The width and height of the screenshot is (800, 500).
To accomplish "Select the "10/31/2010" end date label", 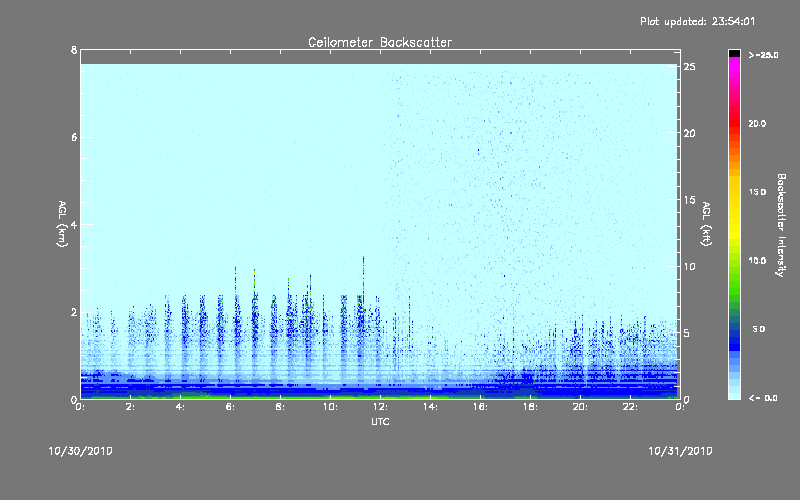I will 680,451.
